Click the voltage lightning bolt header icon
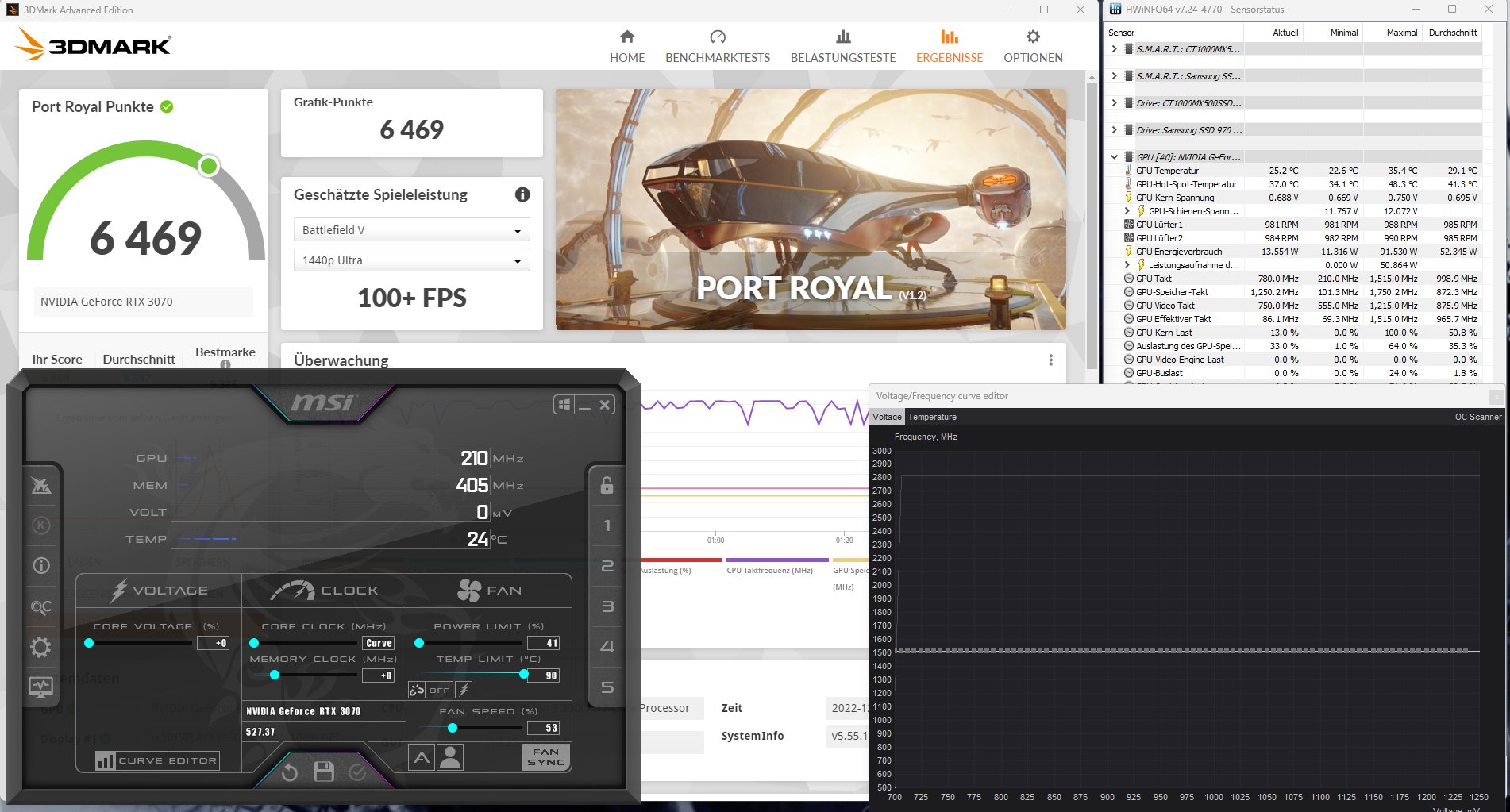This screenshot has height=812, width=1510. pos(119,590)
